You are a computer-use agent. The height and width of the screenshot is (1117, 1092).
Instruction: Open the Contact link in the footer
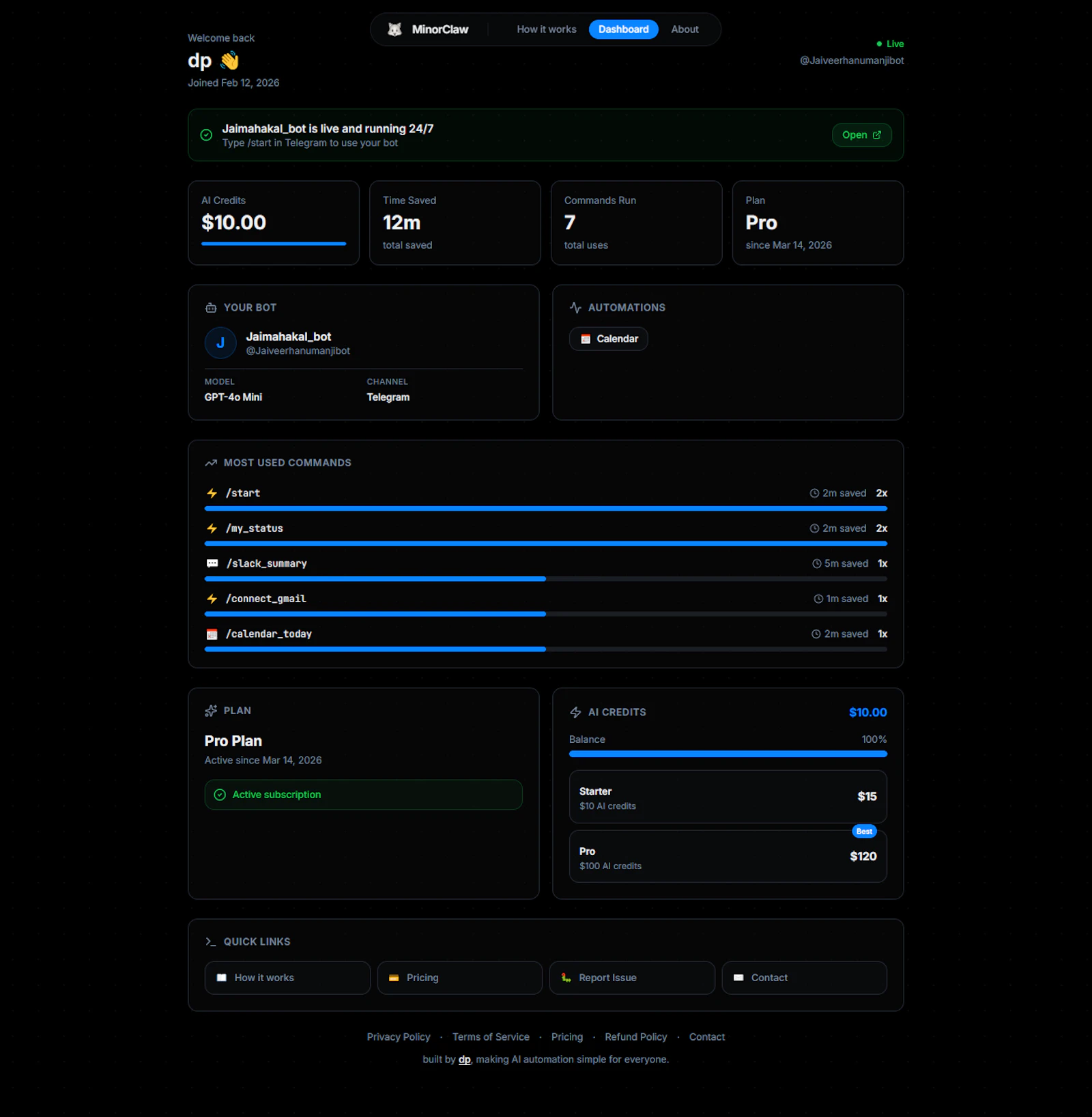707,1037
